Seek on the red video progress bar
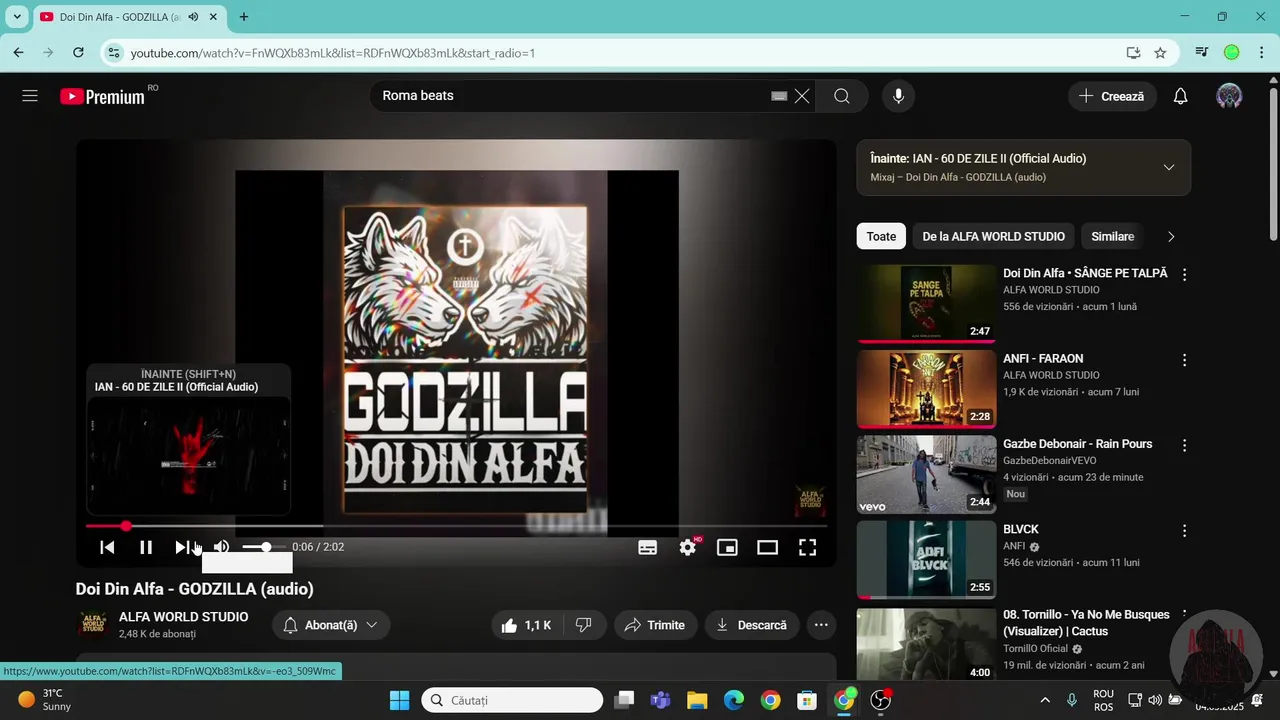The height and width of the screenshot is (720, 1280). click(456, 526)
